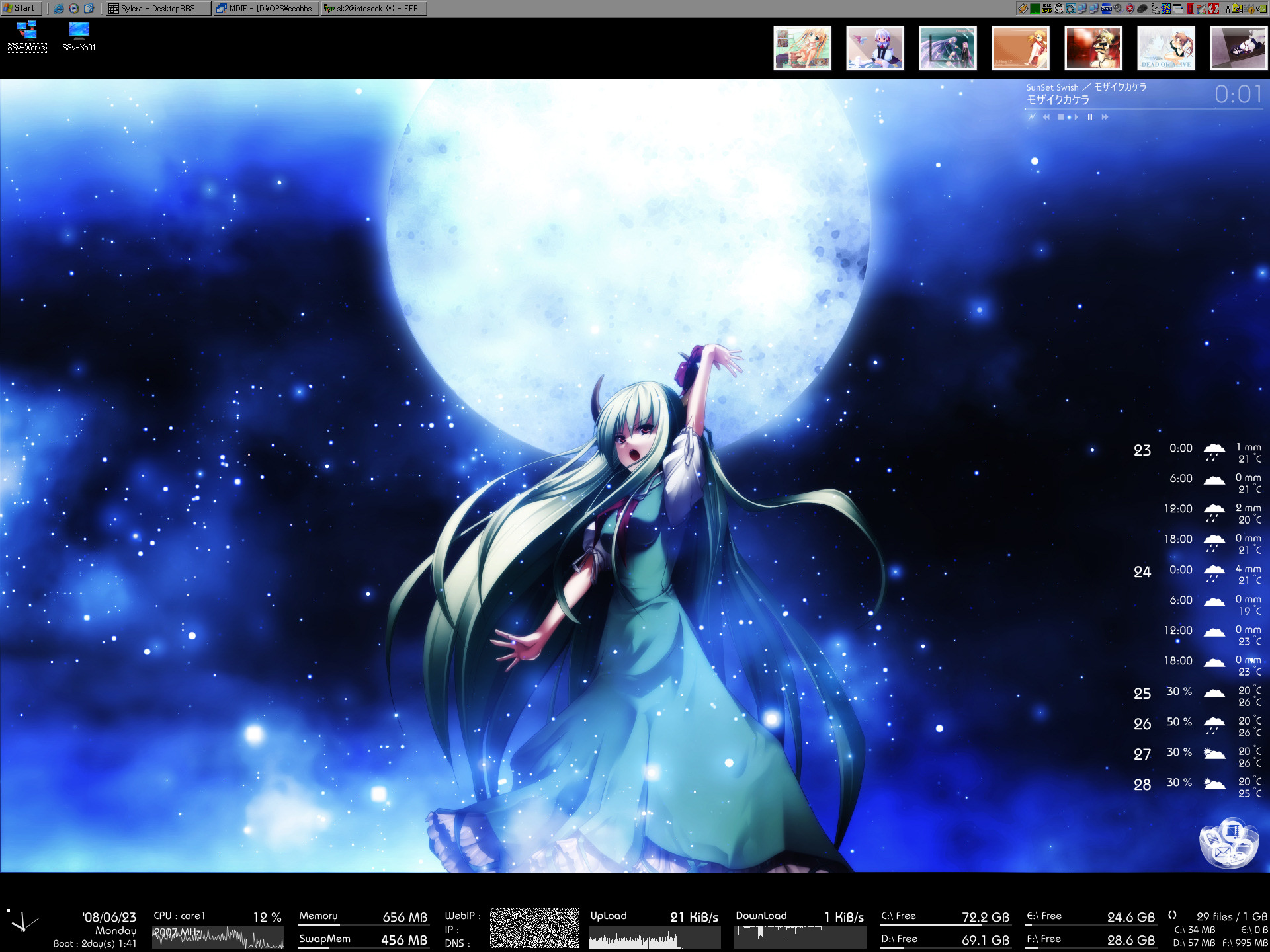Open the Start menu
The height and width of the screenshot is (952, 1270).
pos(22,8)
